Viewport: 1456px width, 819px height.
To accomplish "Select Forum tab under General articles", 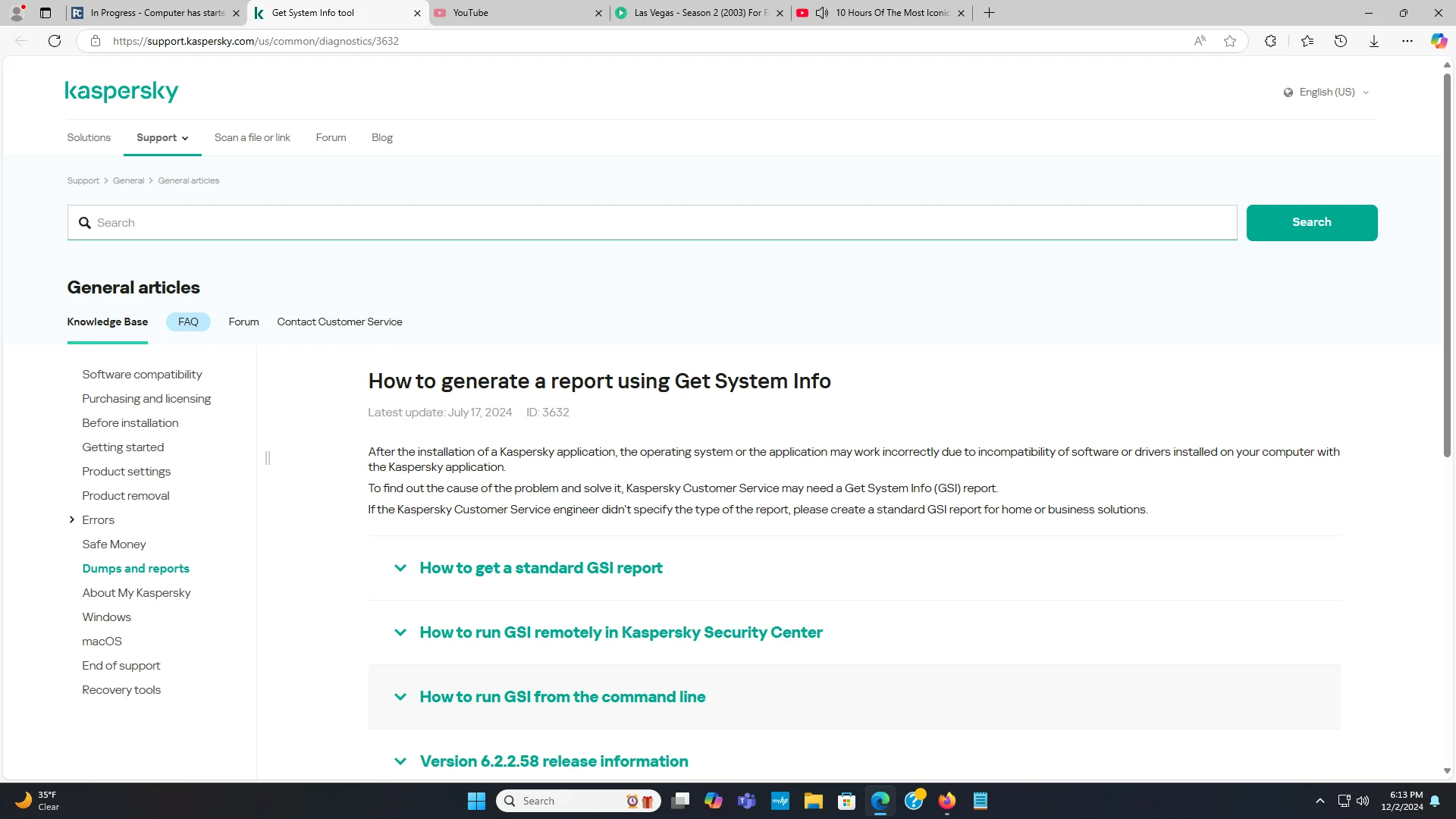I will pos(243,322).
